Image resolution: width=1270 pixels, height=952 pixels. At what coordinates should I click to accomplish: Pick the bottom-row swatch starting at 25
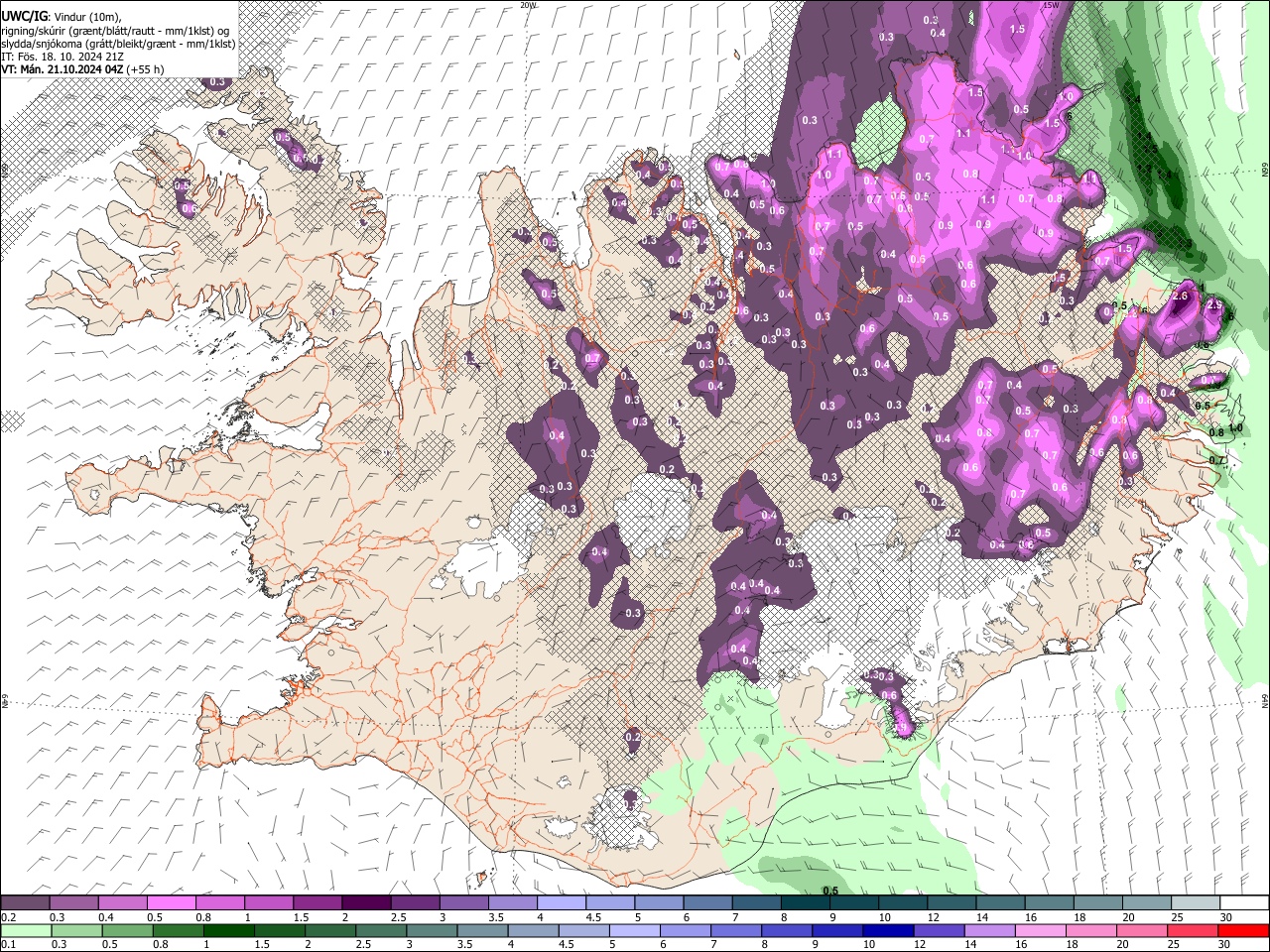(x=1192, y=930)
